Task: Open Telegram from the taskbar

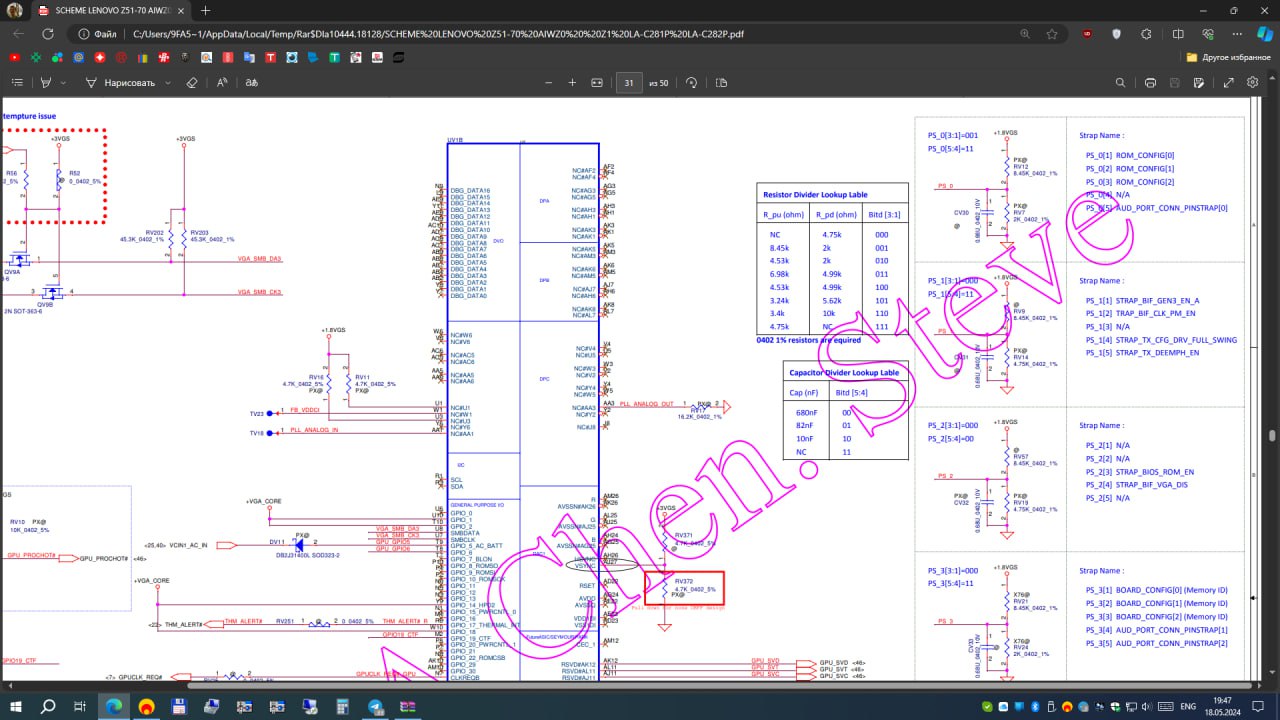Action: click(376, 706)
